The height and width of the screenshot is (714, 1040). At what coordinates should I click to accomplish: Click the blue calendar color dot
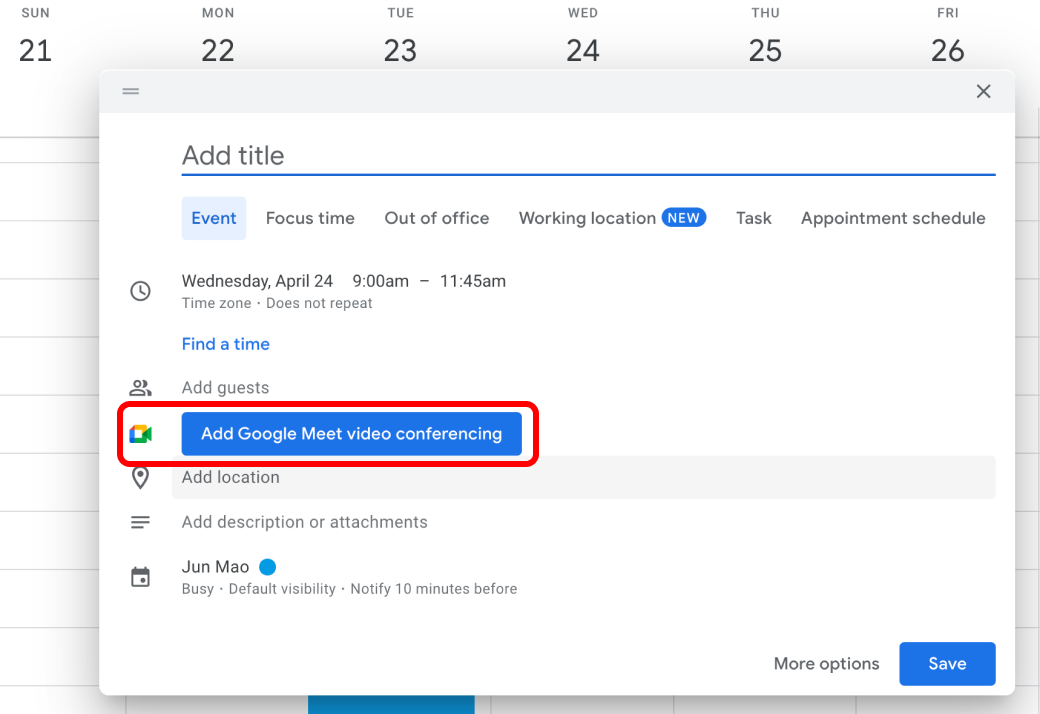coord(267,567)
